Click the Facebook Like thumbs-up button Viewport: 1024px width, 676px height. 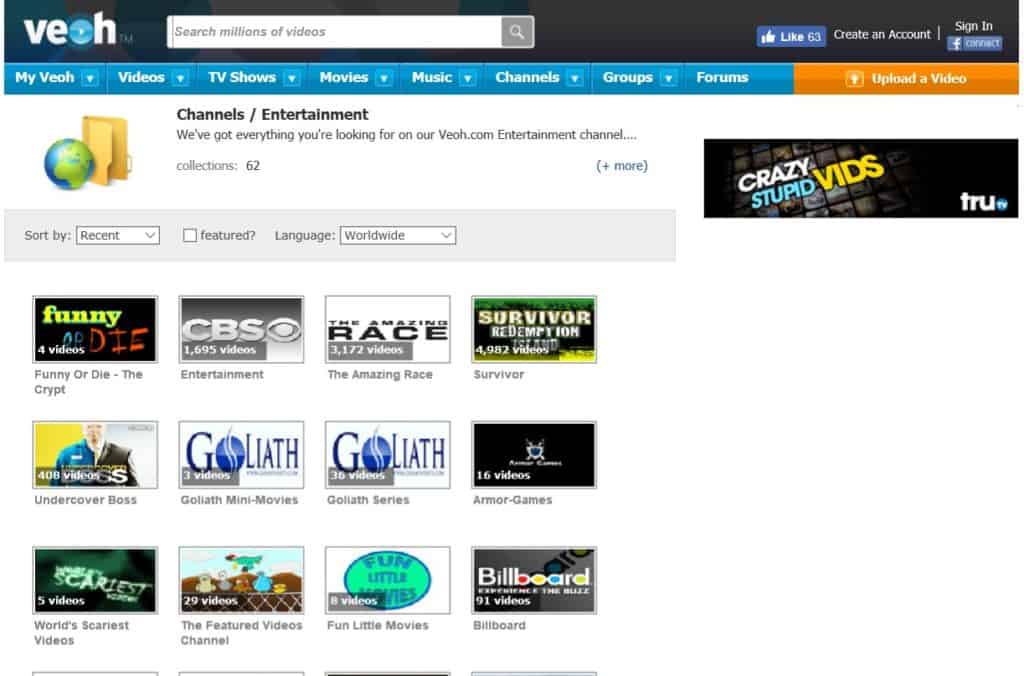pos(791,37)
